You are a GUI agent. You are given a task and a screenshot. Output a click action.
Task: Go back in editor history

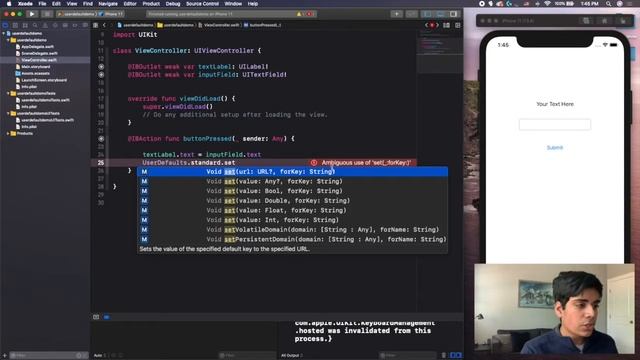click(x=104, y=25)
